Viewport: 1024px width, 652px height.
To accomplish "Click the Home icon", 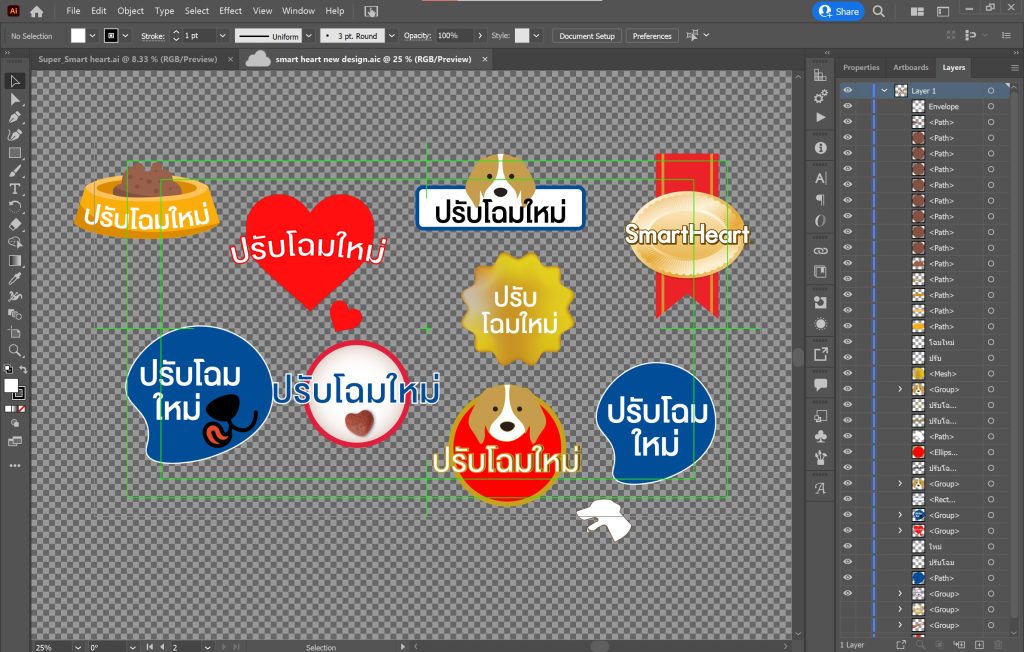I will coord(37,11).
